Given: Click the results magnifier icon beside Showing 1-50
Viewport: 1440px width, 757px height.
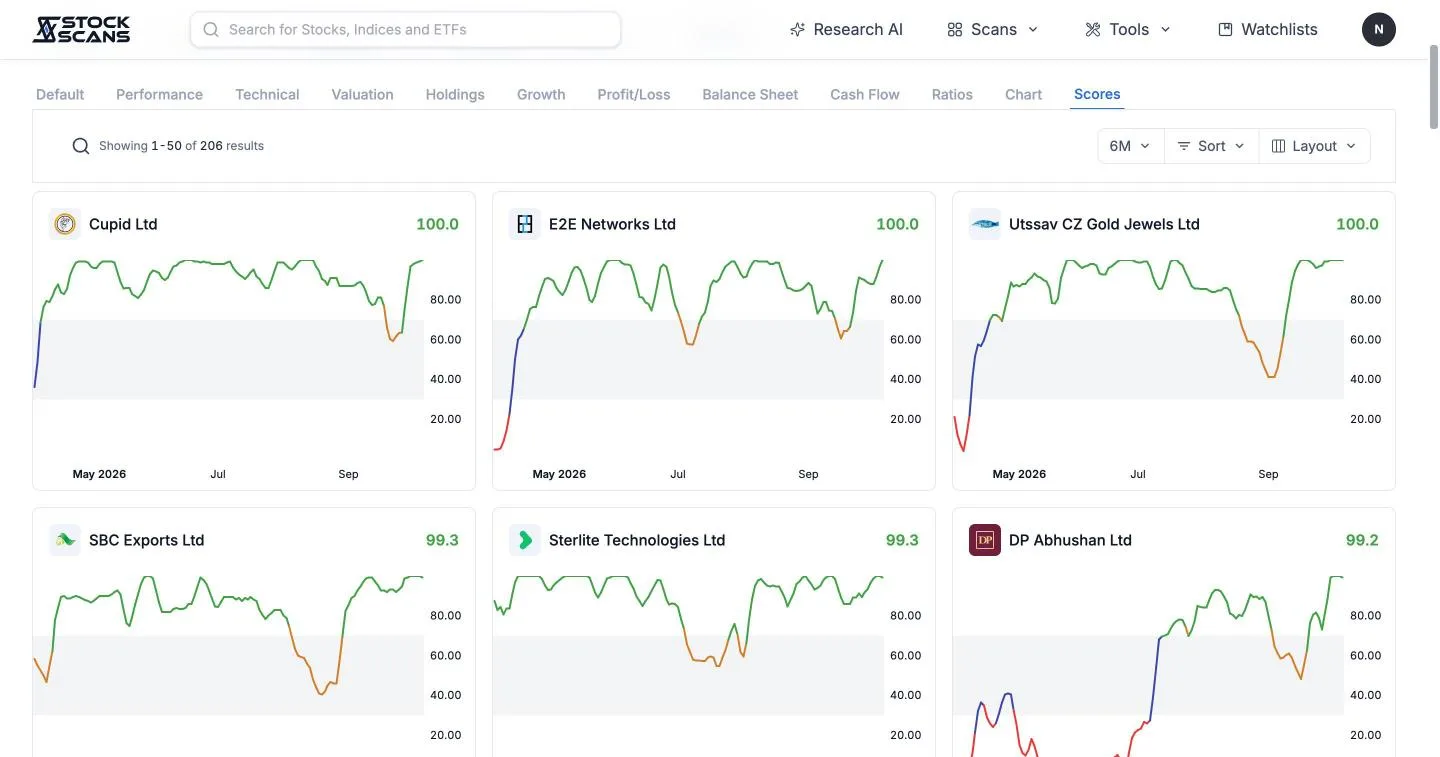Looking at the screenshot, I should (81, 146).
